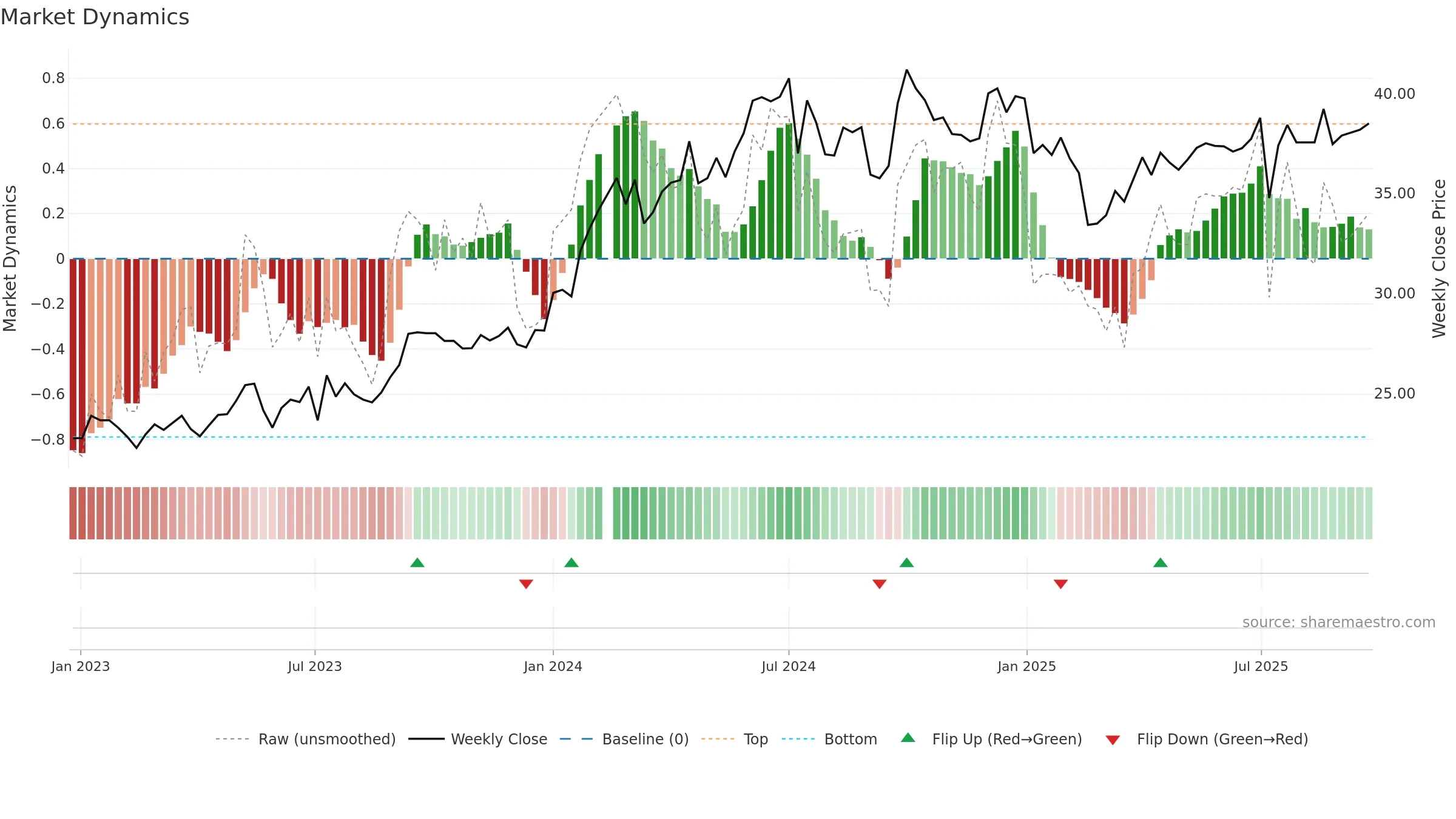Click the Jul 2023 axis label

click(315, 667)
